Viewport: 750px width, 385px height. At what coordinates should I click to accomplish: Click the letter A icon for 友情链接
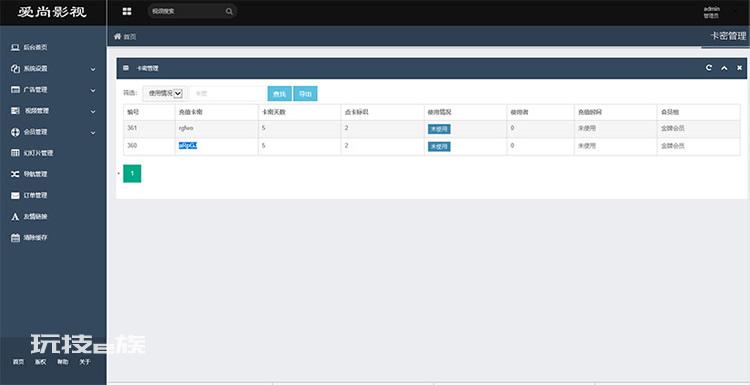click(15, 217)
